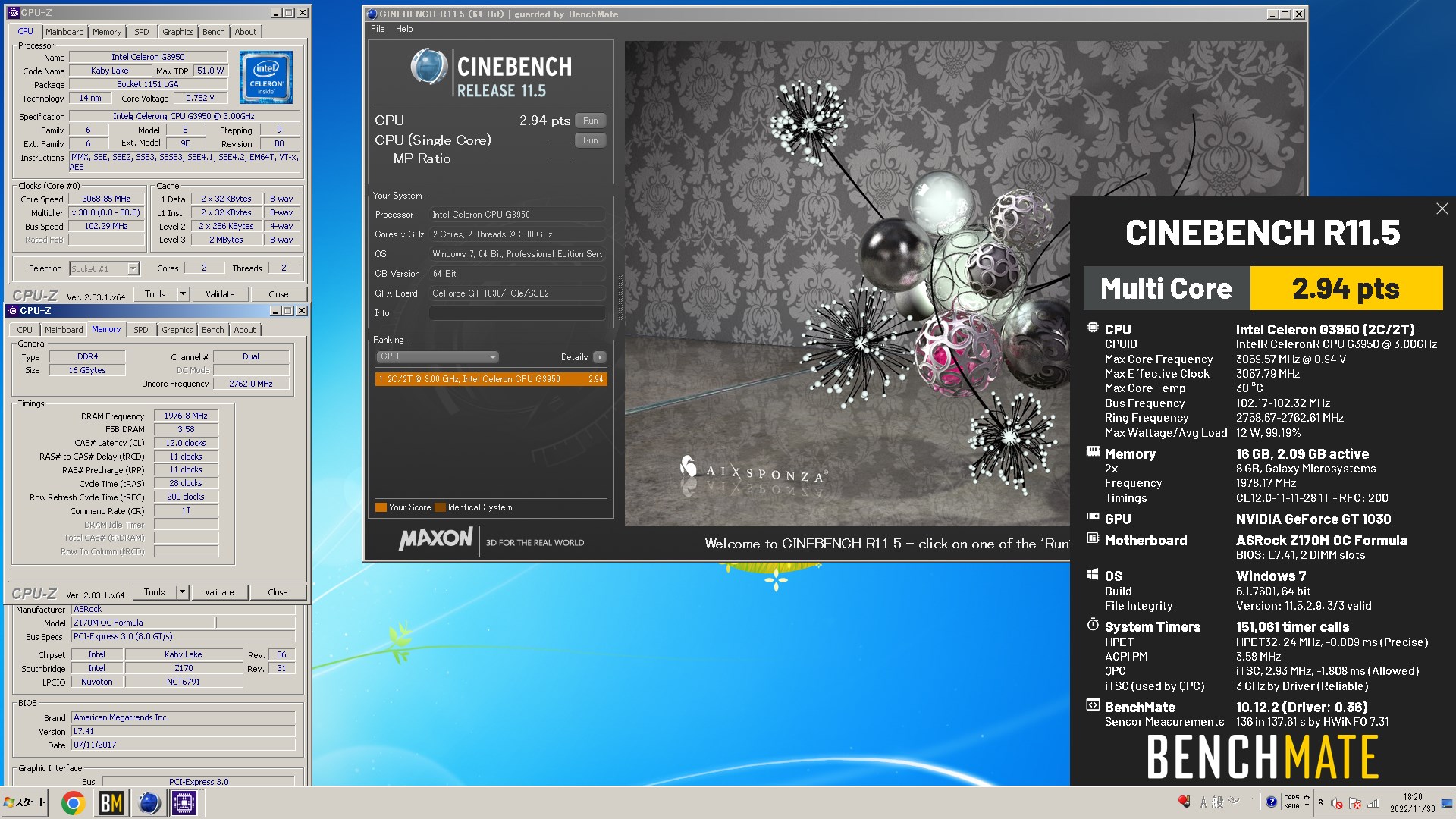The image size is (1456, 819).
Task: Switch to Mainboard tab in top CPU-Z
Action: point(64,32)
